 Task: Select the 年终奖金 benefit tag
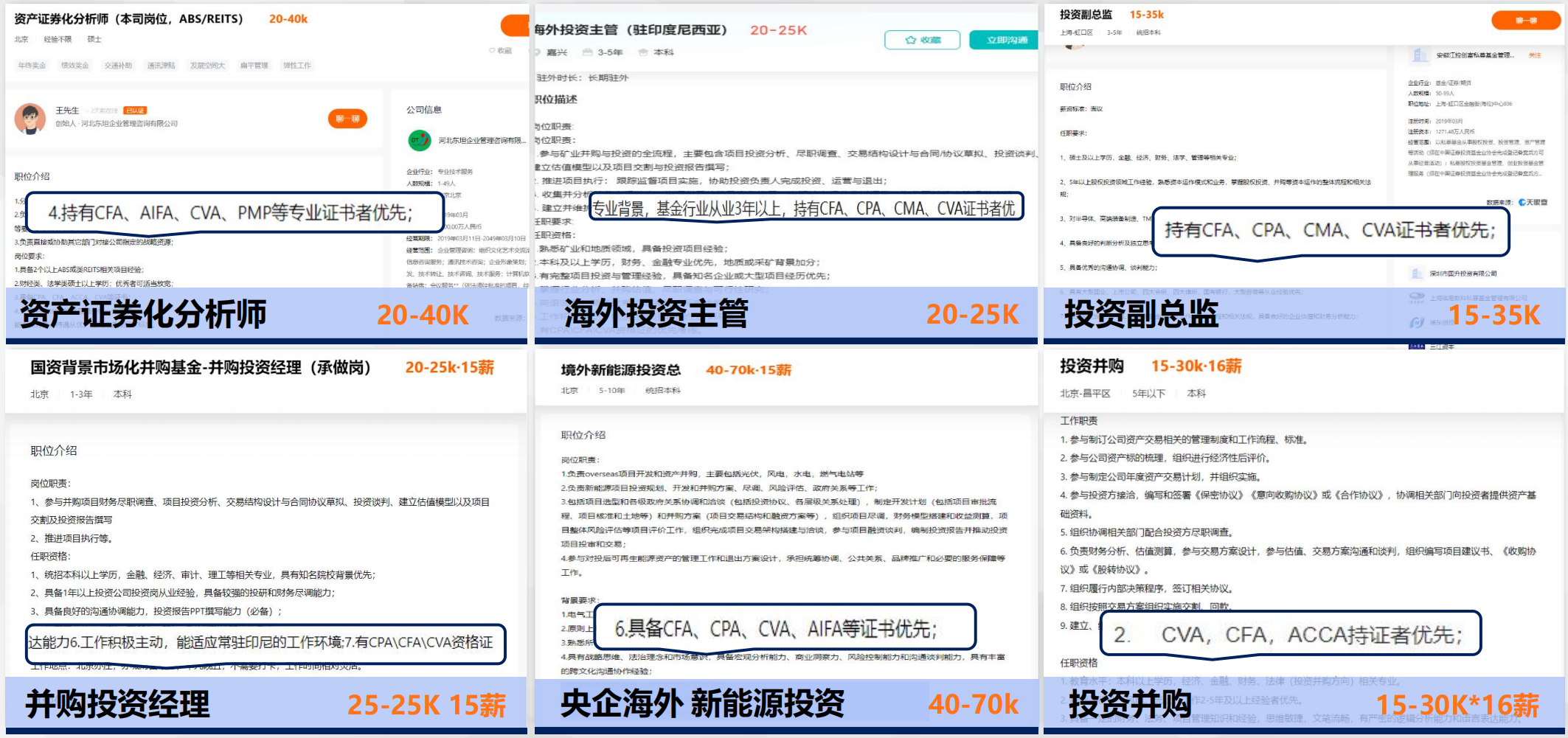pyautogui.click(x=32, y=66)
